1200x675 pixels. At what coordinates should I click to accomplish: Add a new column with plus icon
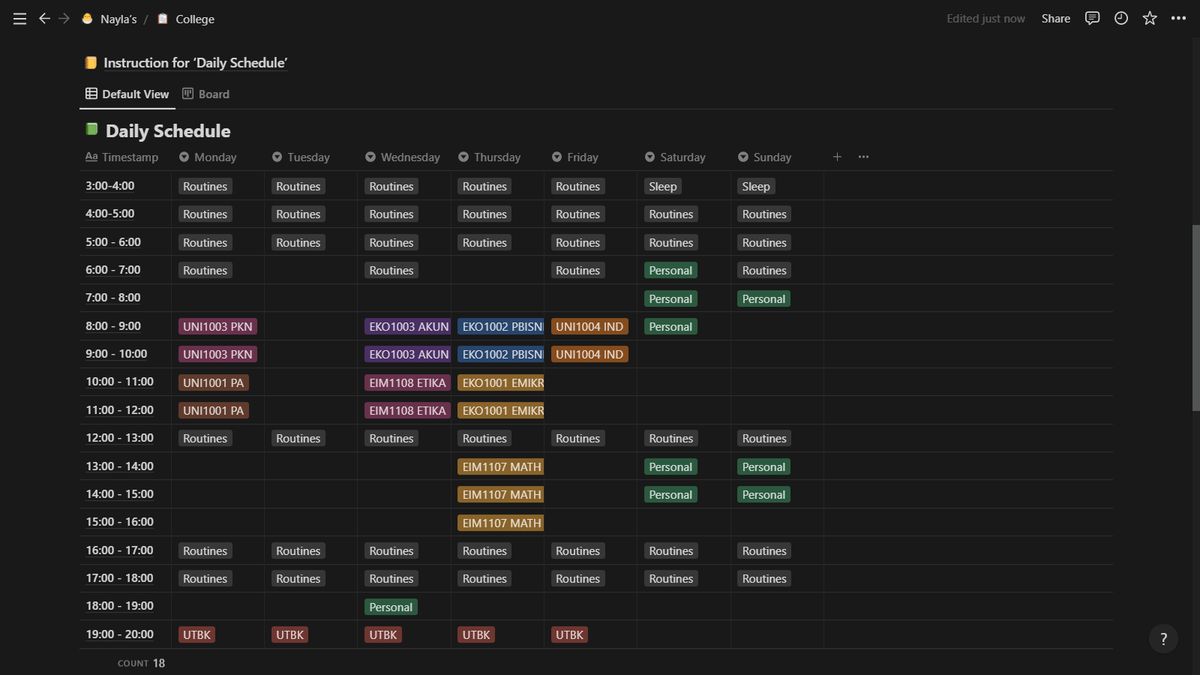[837, 157]
